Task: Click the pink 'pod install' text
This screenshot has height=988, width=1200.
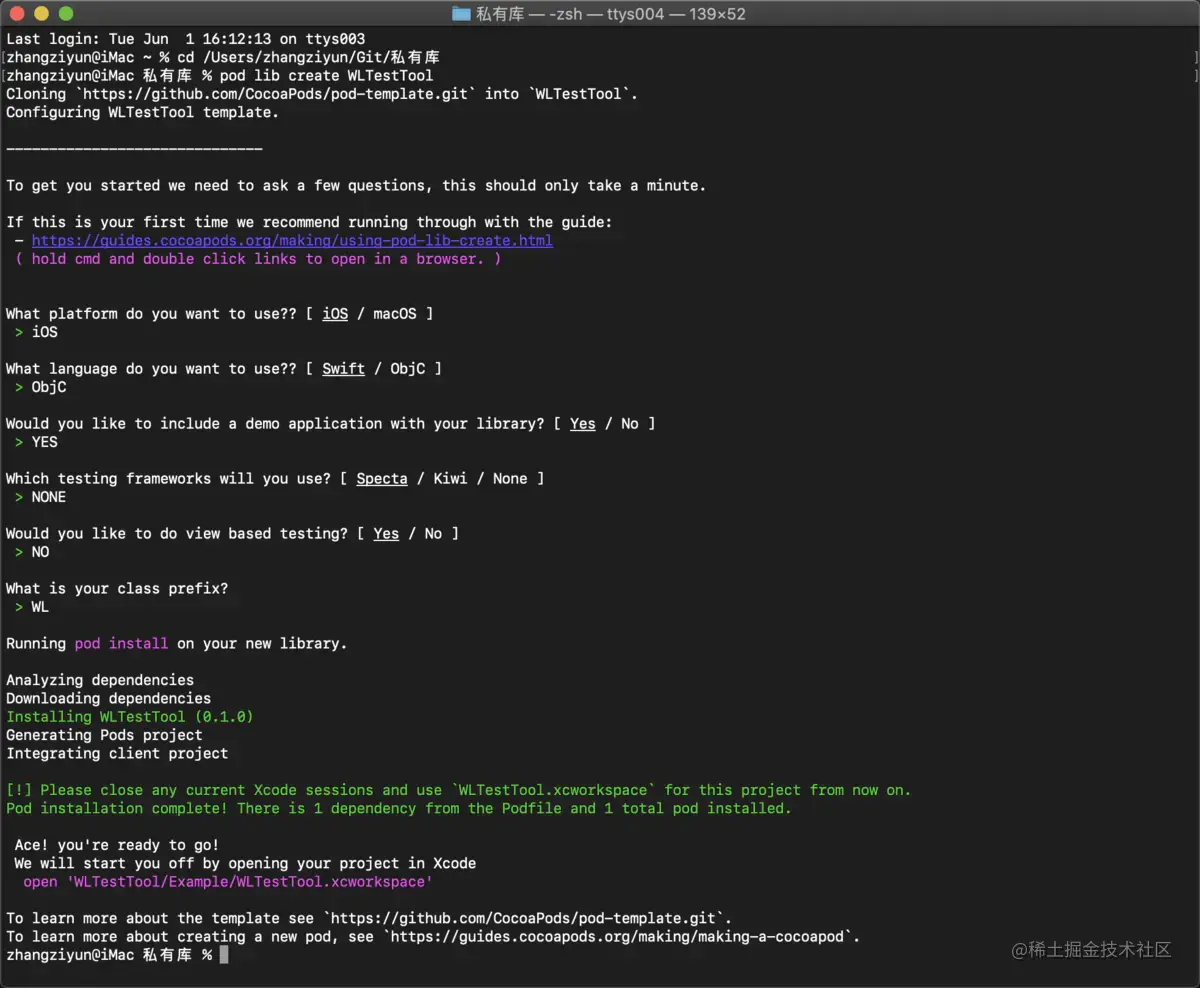Action: point(121,643)
